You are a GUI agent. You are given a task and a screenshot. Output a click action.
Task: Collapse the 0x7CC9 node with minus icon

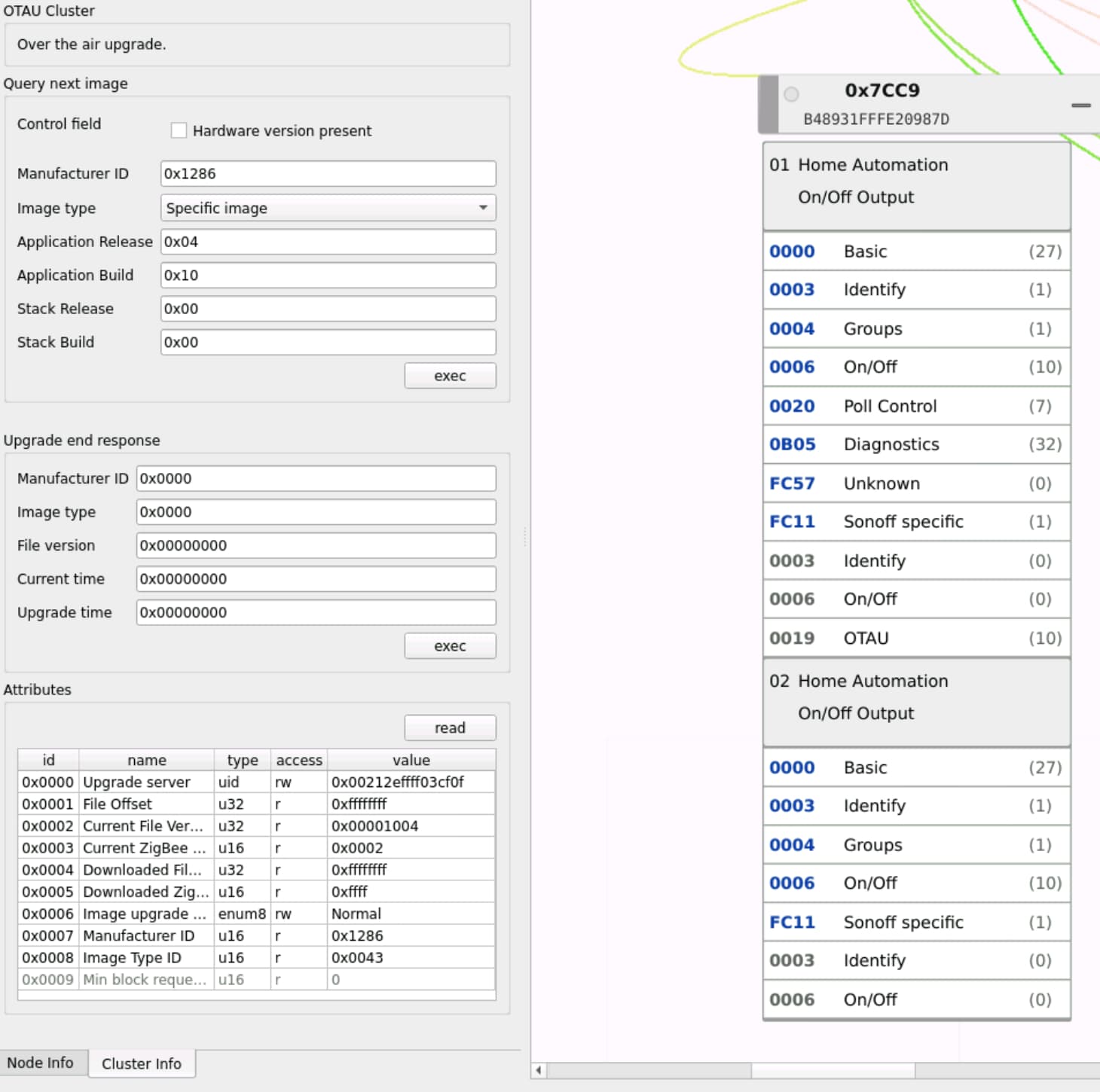point(1080,105)
